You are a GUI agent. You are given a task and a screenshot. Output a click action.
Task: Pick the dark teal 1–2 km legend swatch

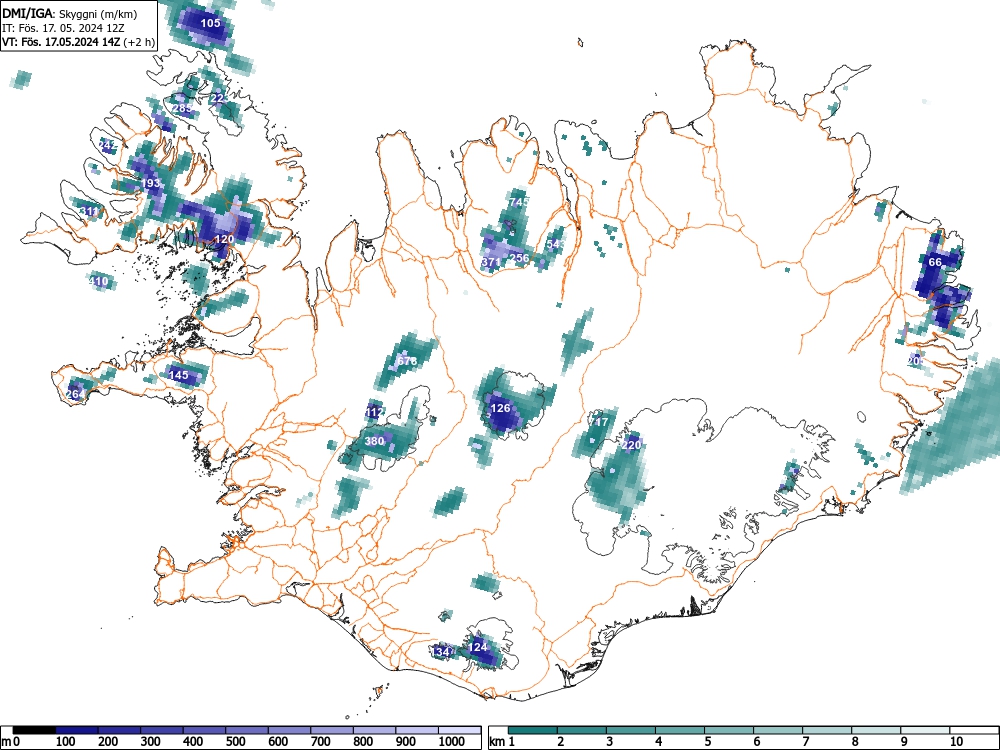pos(533,730)
